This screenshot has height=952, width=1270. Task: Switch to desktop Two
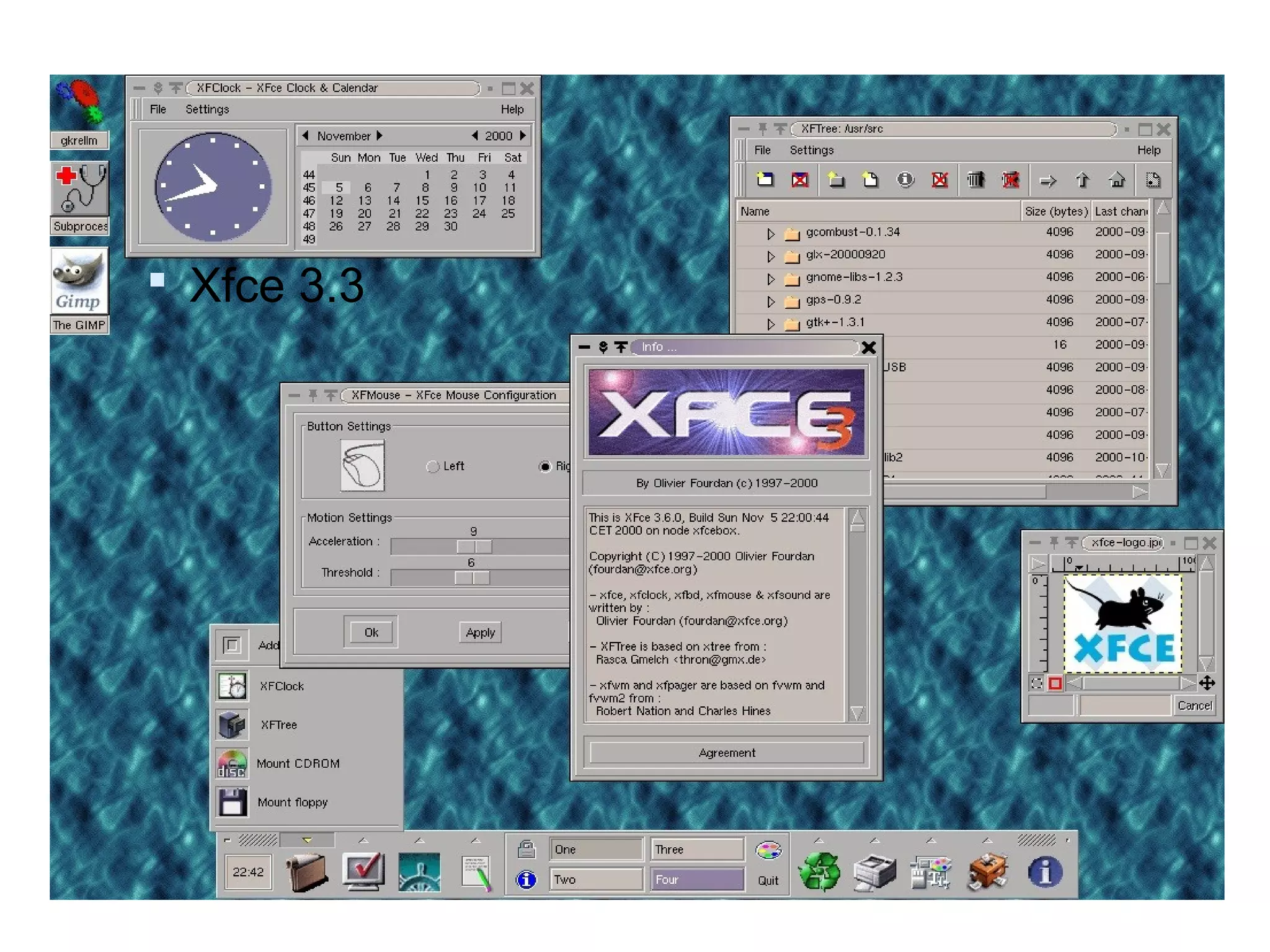click(595, 879)
